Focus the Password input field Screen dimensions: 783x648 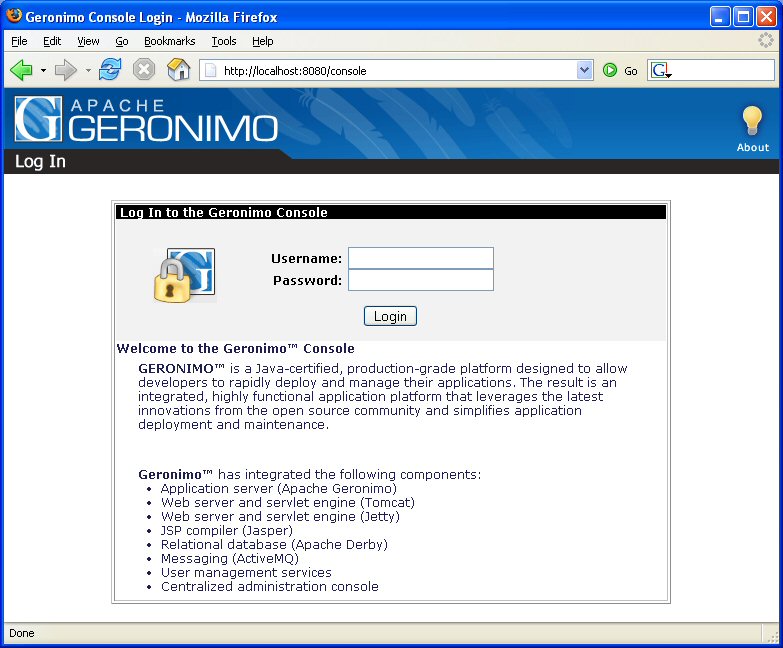[x=420, y=280]
